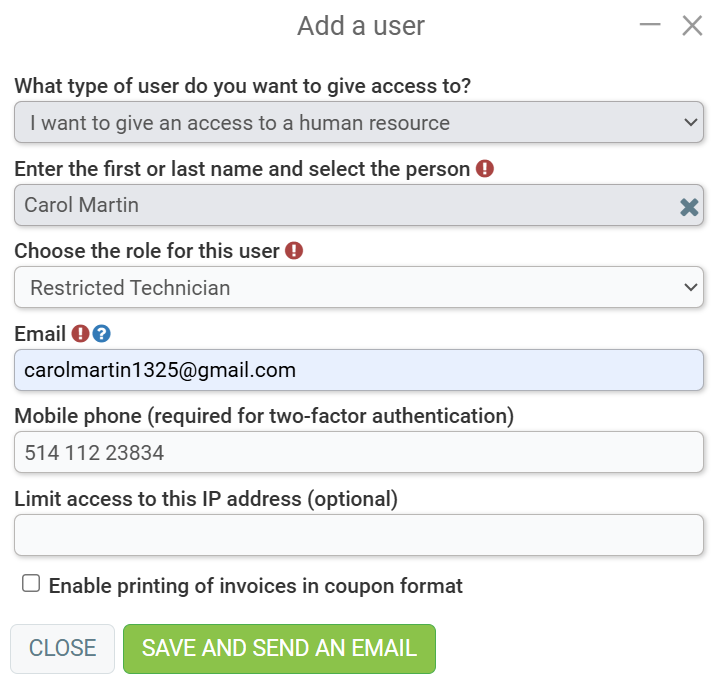Click the red exclamation icon beside Email
The height and width of the screenshot is (680, 715).
[x=80, y=334]
